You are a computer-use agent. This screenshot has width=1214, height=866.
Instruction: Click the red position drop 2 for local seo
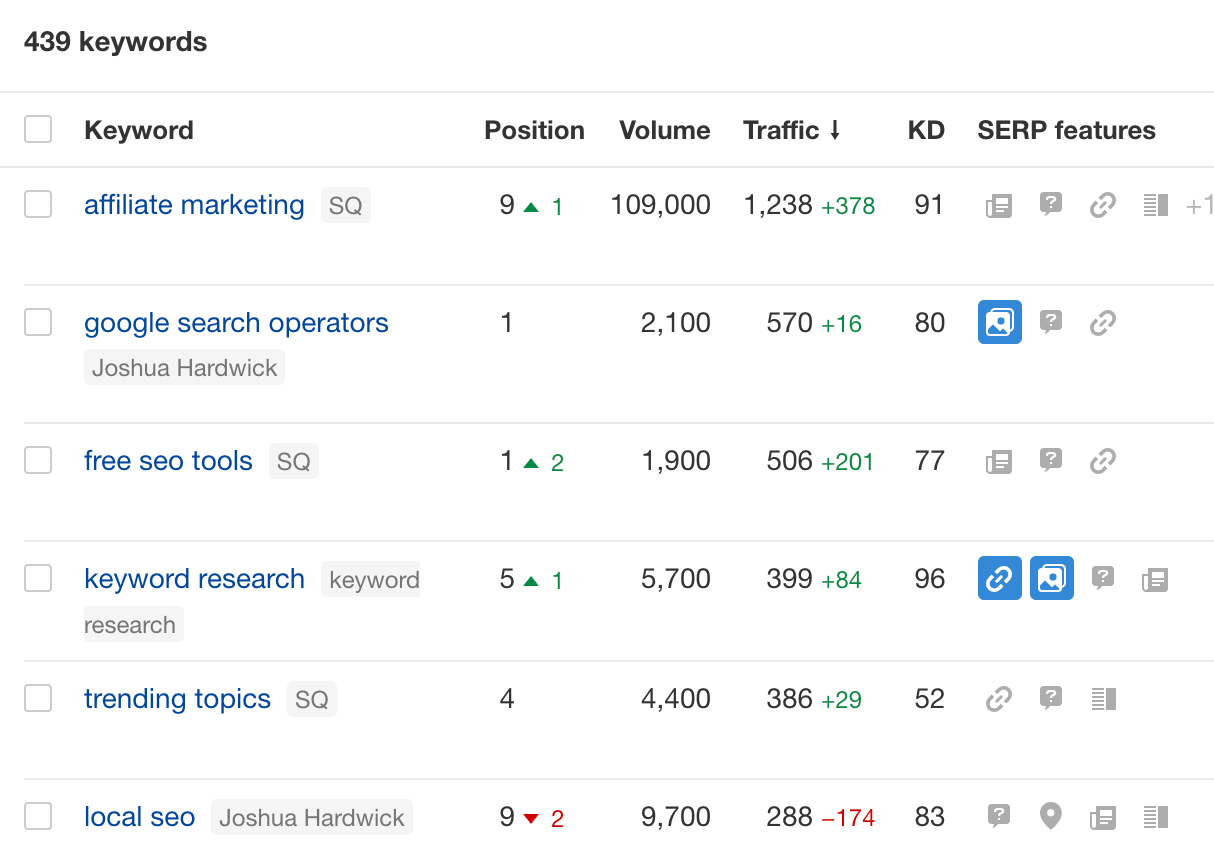[x=544, y=818]
